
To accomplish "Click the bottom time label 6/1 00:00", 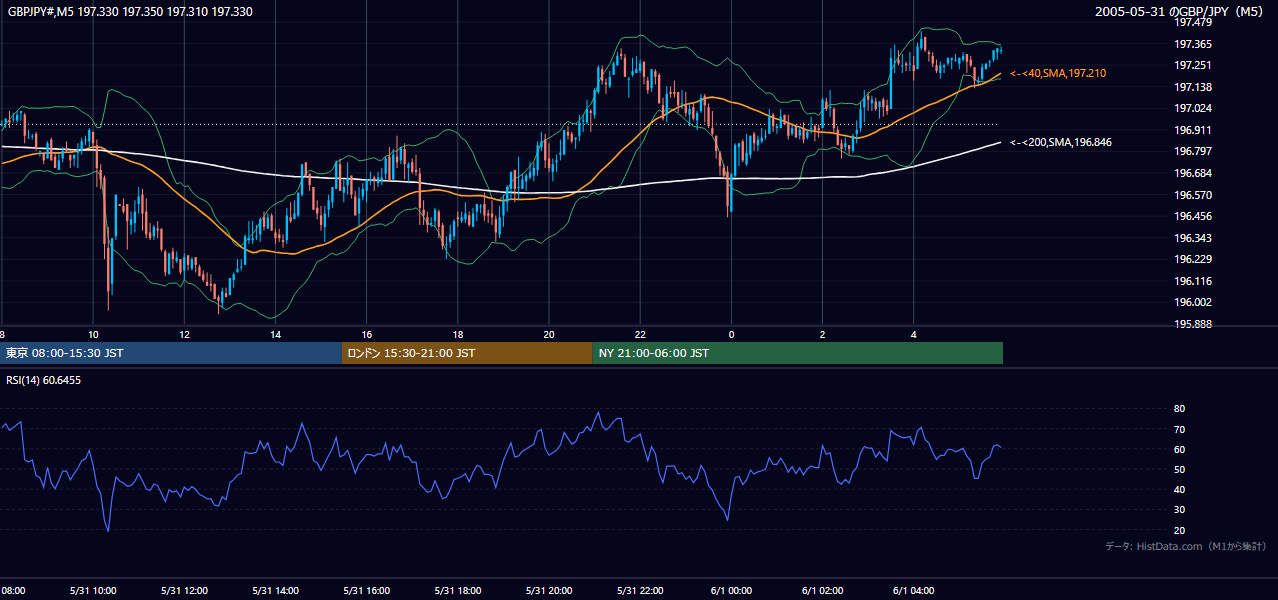I will (x=731, y=590).
